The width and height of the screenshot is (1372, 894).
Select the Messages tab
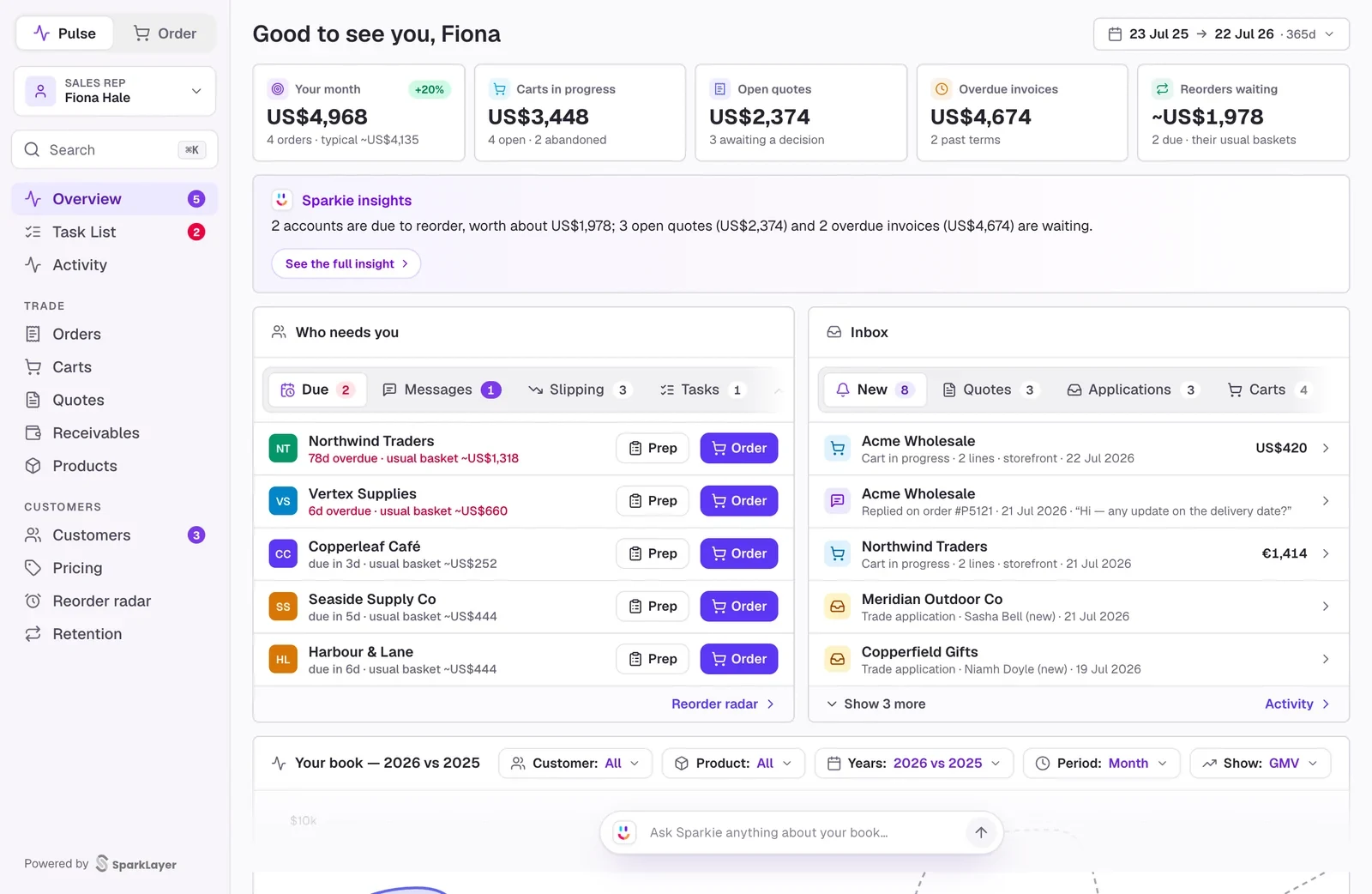coord(441,390)
